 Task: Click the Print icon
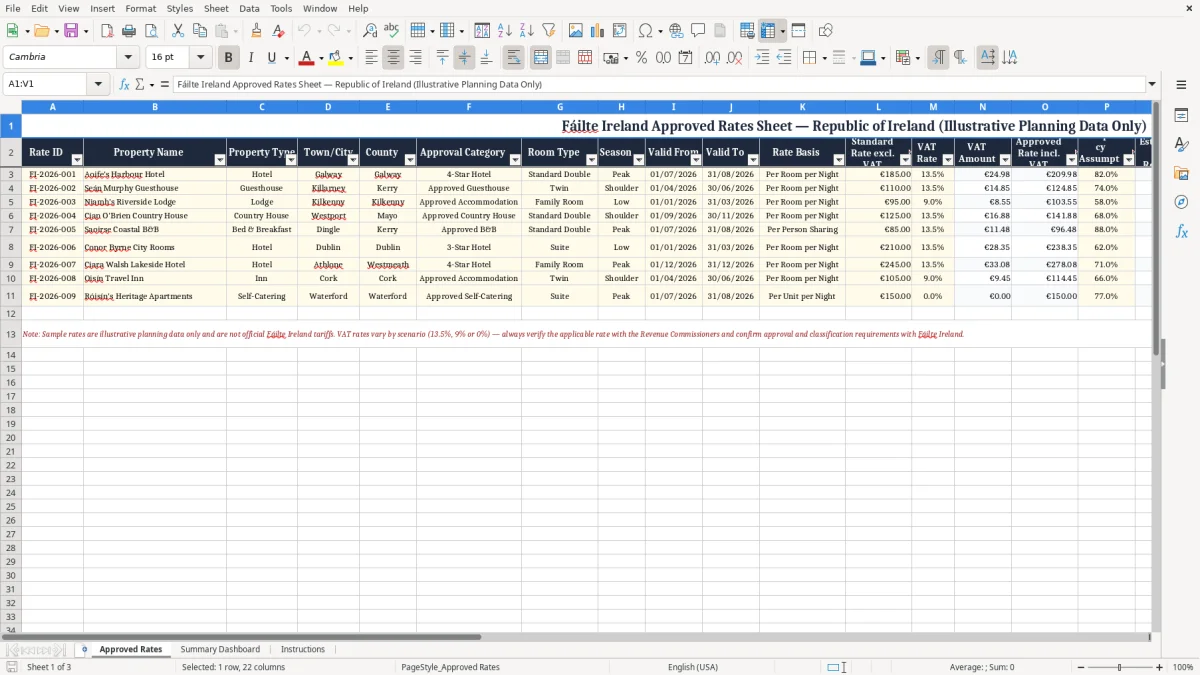129,31
